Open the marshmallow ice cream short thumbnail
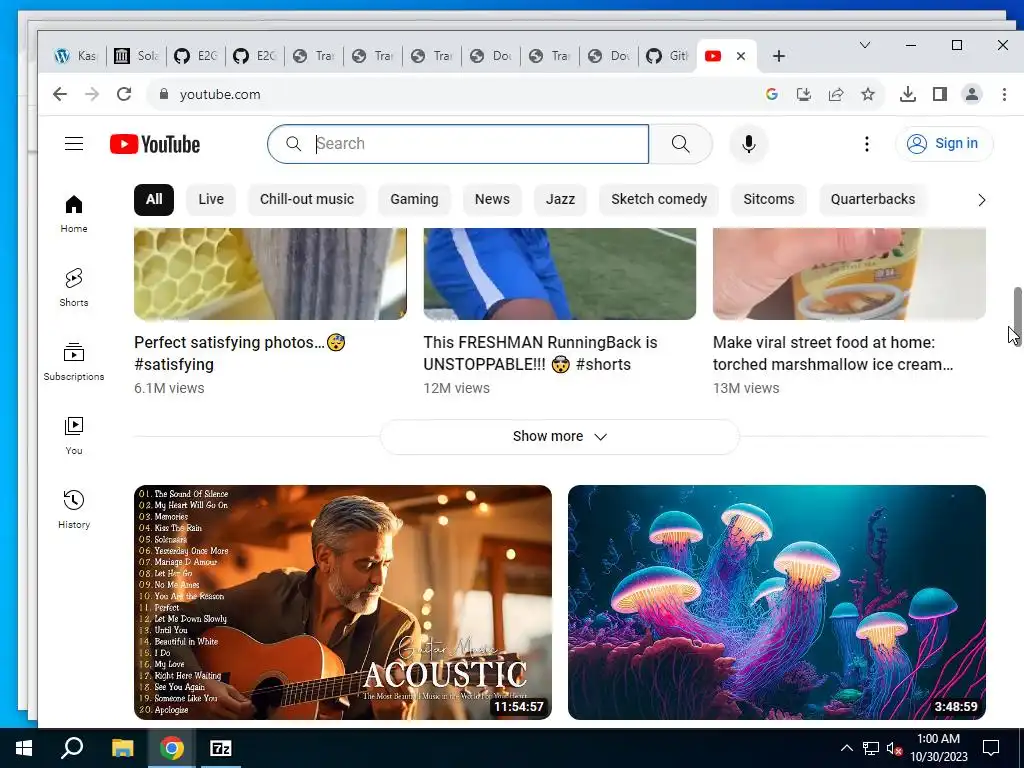Image resolution: width=1024 pixels, height=768 pixels. pos(849,274)
